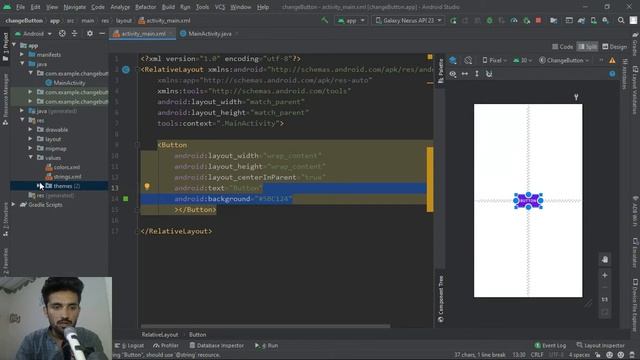Switch to the MainActivity.java tab
The height and width of the screenshot is (360, 640).
209,34
